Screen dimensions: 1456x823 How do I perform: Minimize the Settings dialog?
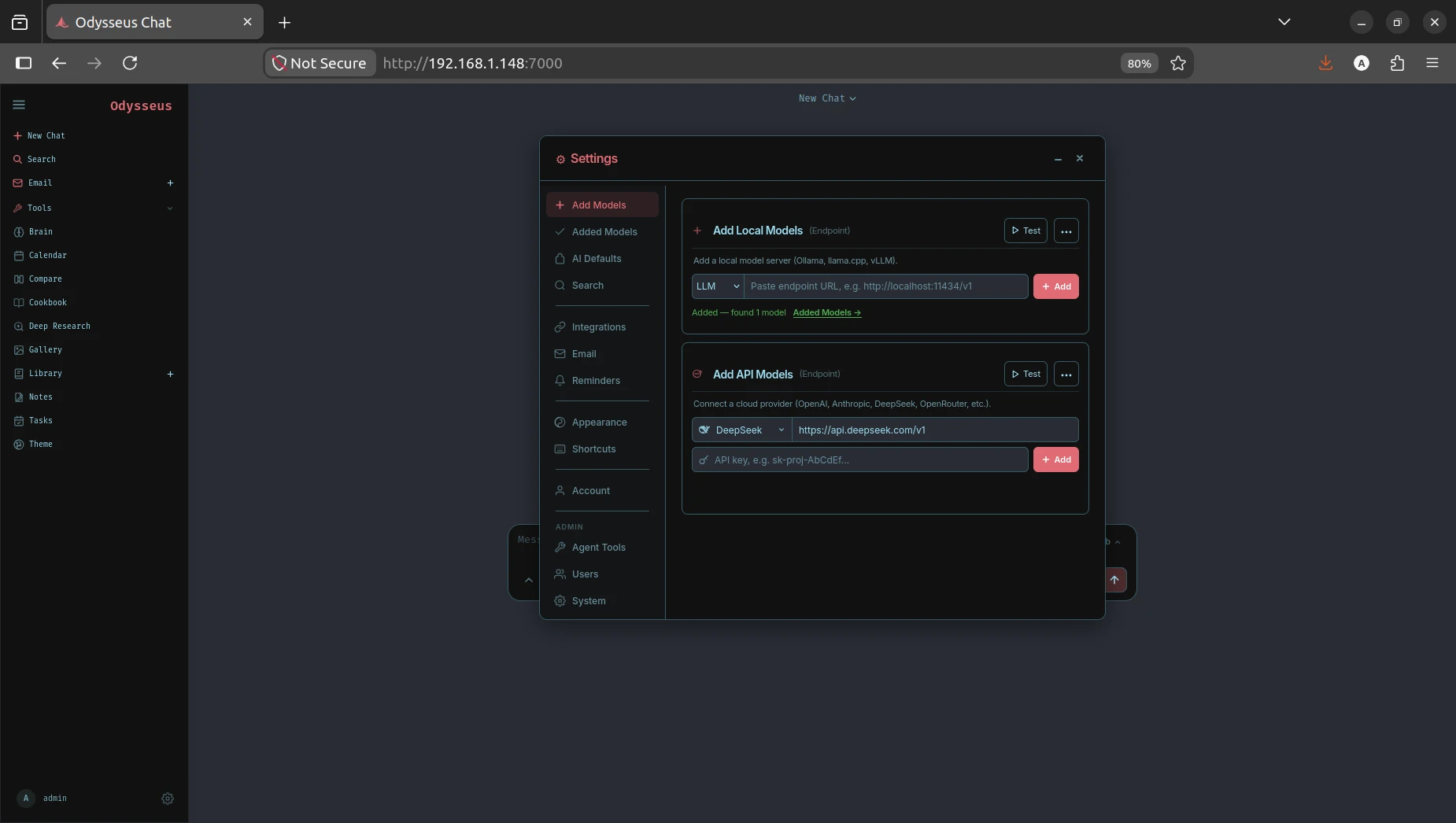click(1058, 159)
